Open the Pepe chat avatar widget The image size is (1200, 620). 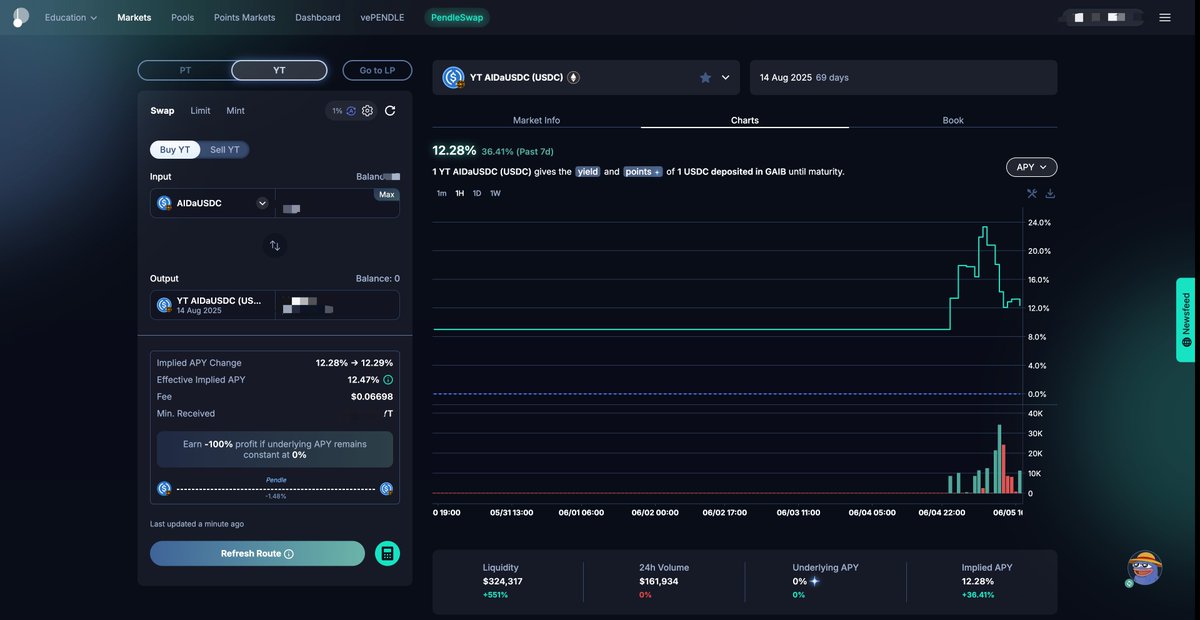1144,568
